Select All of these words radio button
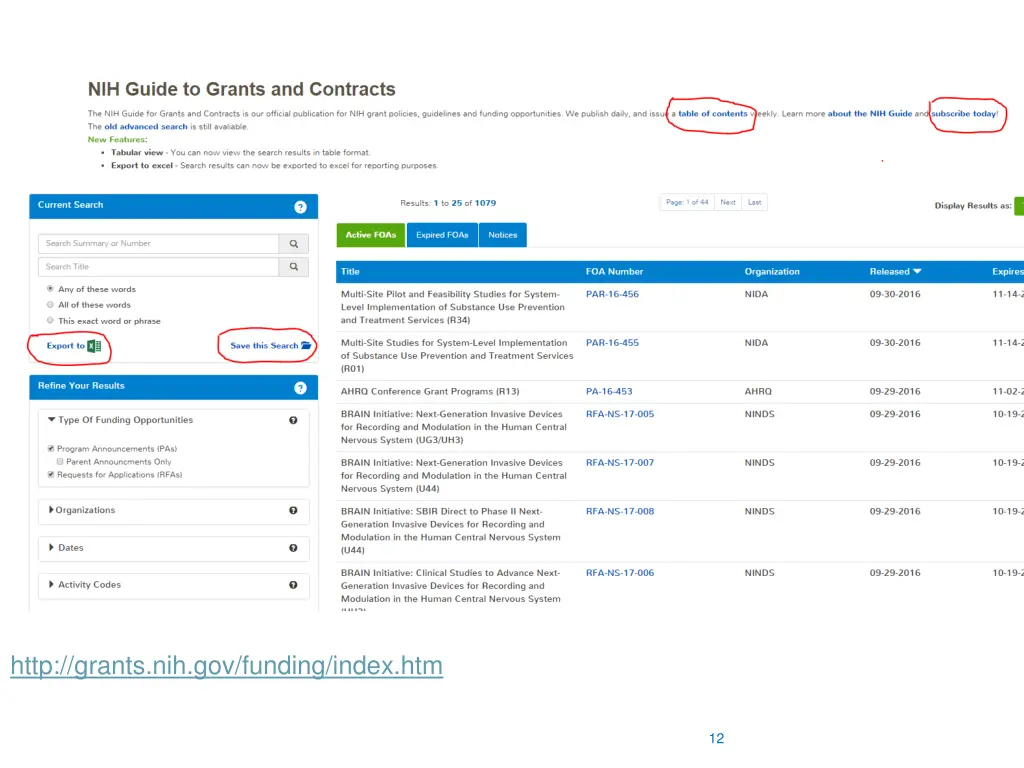Viewport: 1024px width, 768px height. click(x=50, y=304)
